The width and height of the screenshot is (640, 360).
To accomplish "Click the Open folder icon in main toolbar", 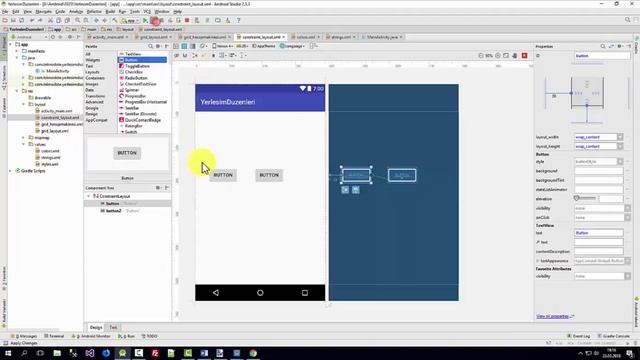I will [x=5, y=20].
